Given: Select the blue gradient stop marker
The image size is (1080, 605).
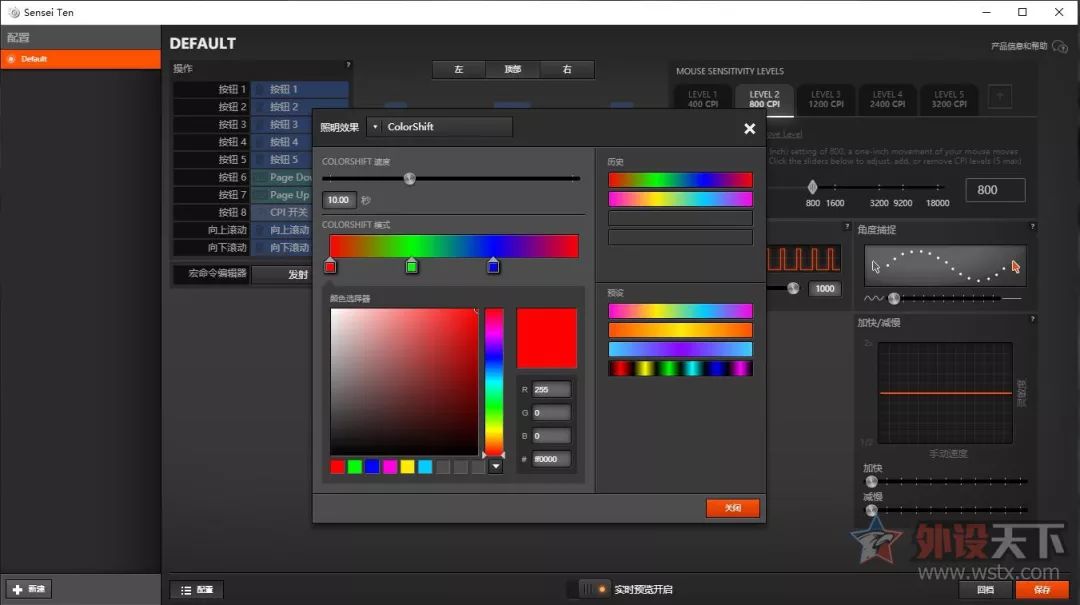Looking at the screenshot, I should click(493, 266).
